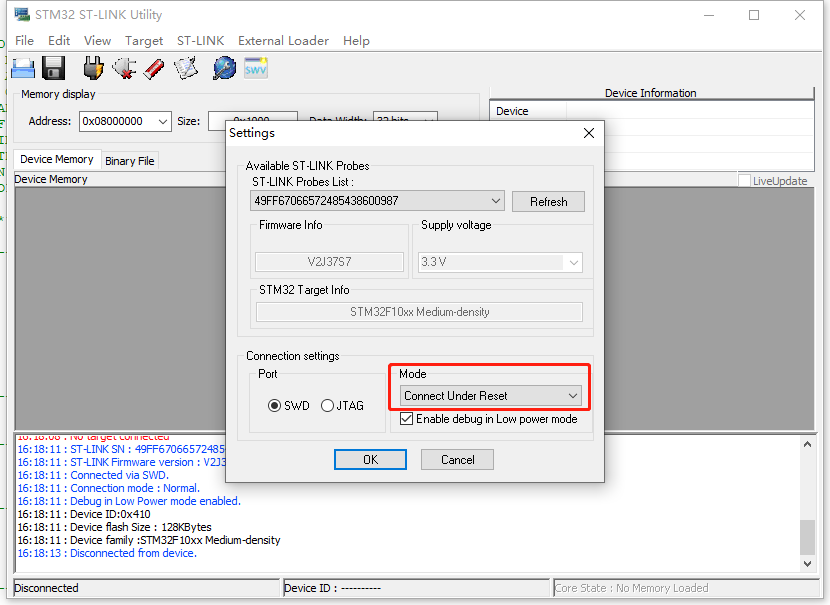Viewport: 830px width, 605px height.
Task: Click the log panel scrollbar up arrow
Action: [x=807, y=445]
